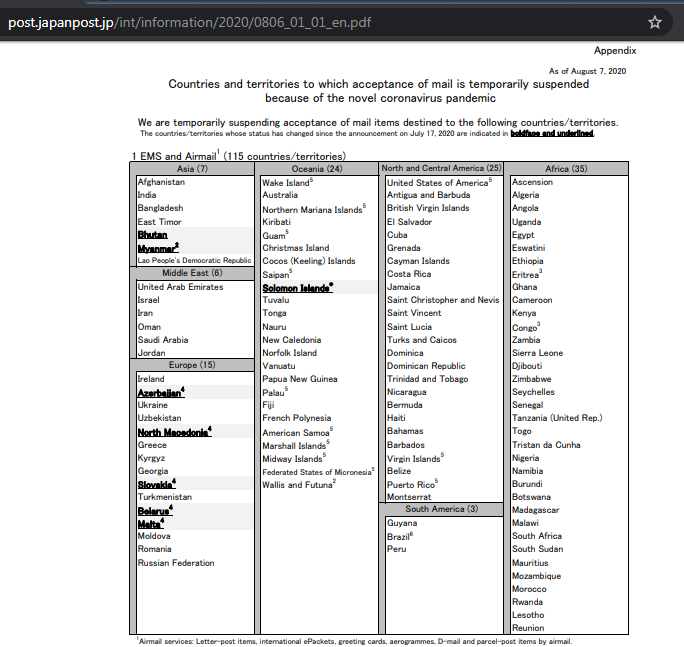The height and width of the screenshot is (647, 684).
Task: Click 'Eswatini' in Africa list
Action: (528, 248)
